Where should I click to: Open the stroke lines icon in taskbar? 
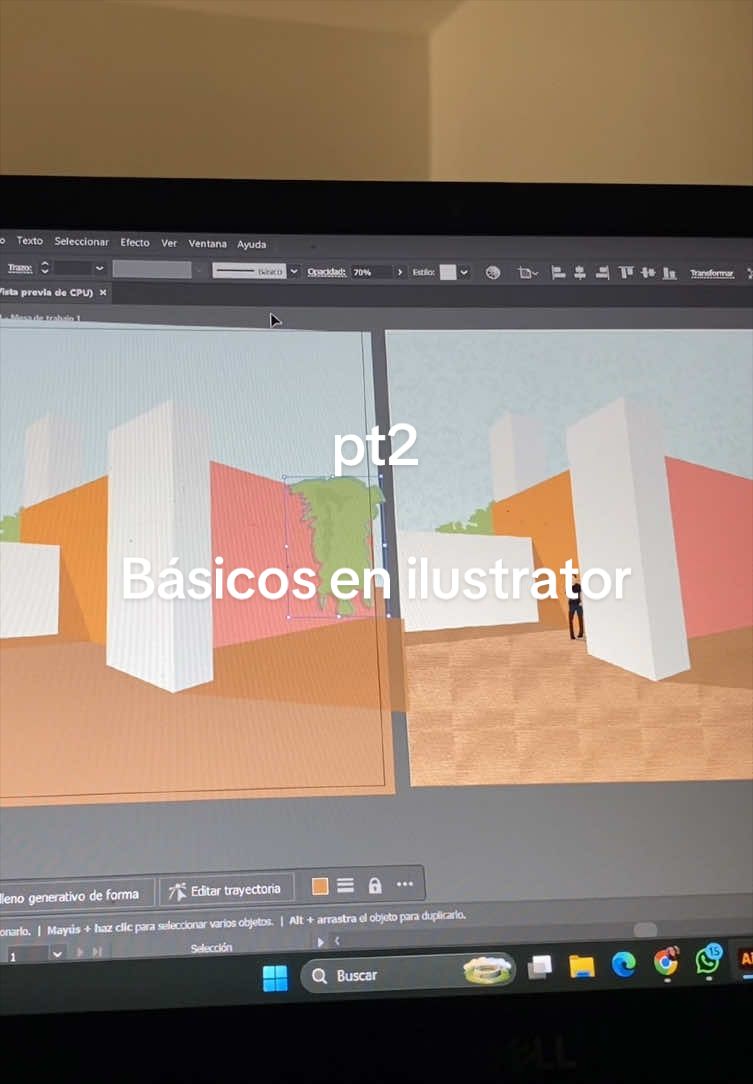pyautogui.click(x=346, y=886)
